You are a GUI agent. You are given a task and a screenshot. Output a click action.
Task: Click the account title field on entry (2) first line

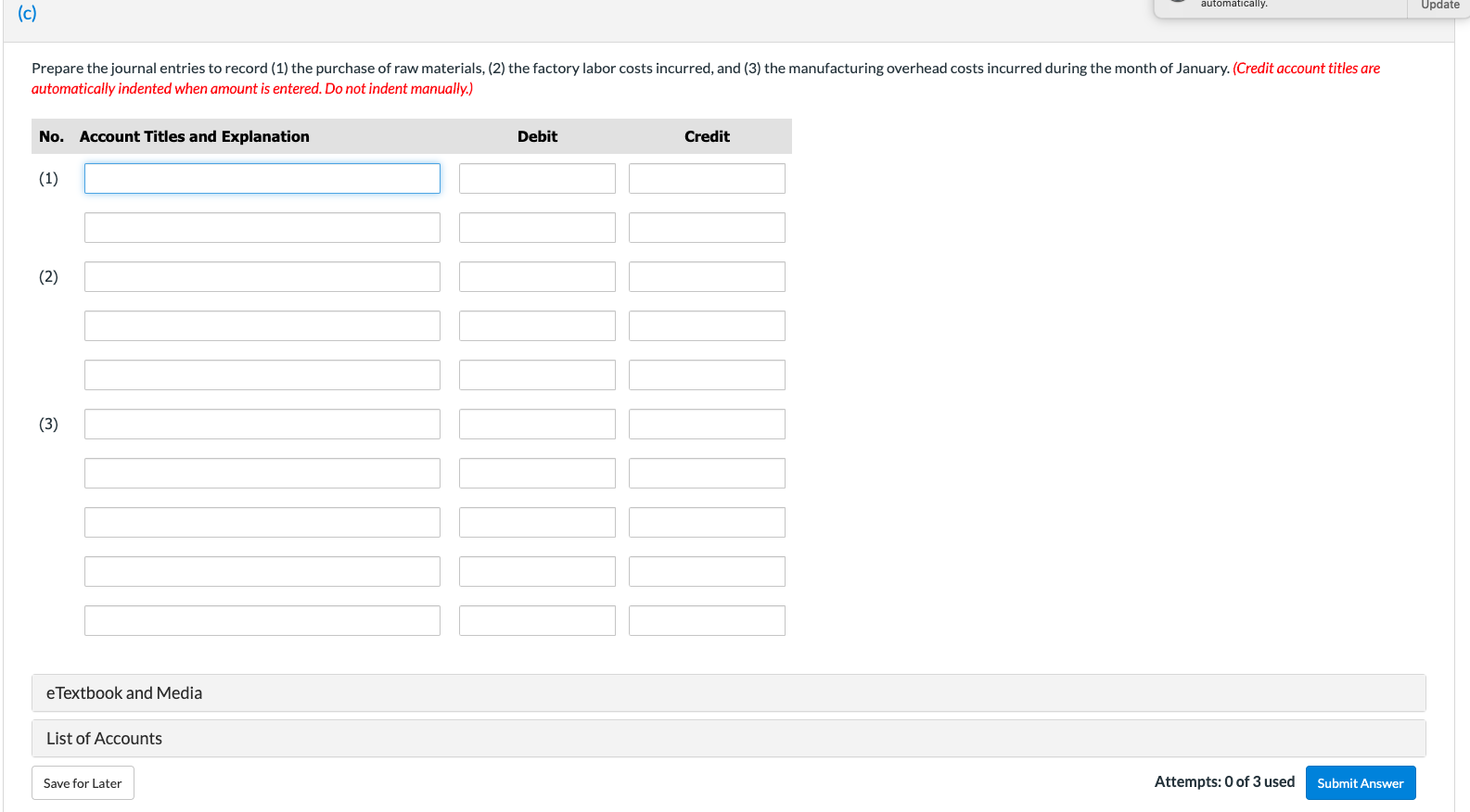click(262, 277)
